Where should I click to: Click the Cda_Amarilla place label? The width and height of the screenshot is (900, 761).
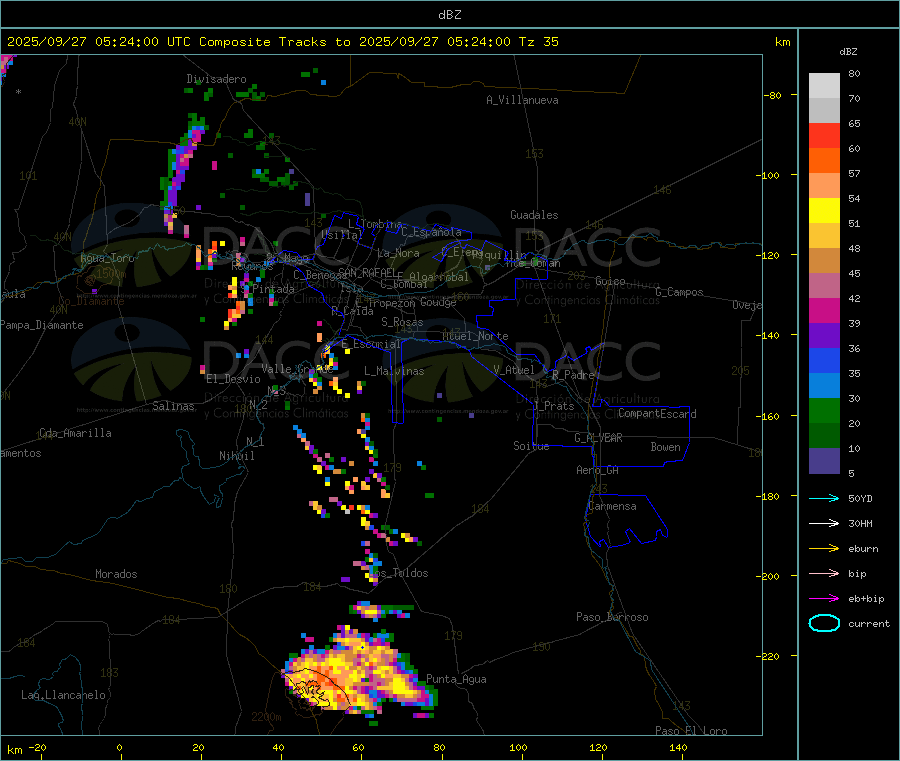point(75,433)
